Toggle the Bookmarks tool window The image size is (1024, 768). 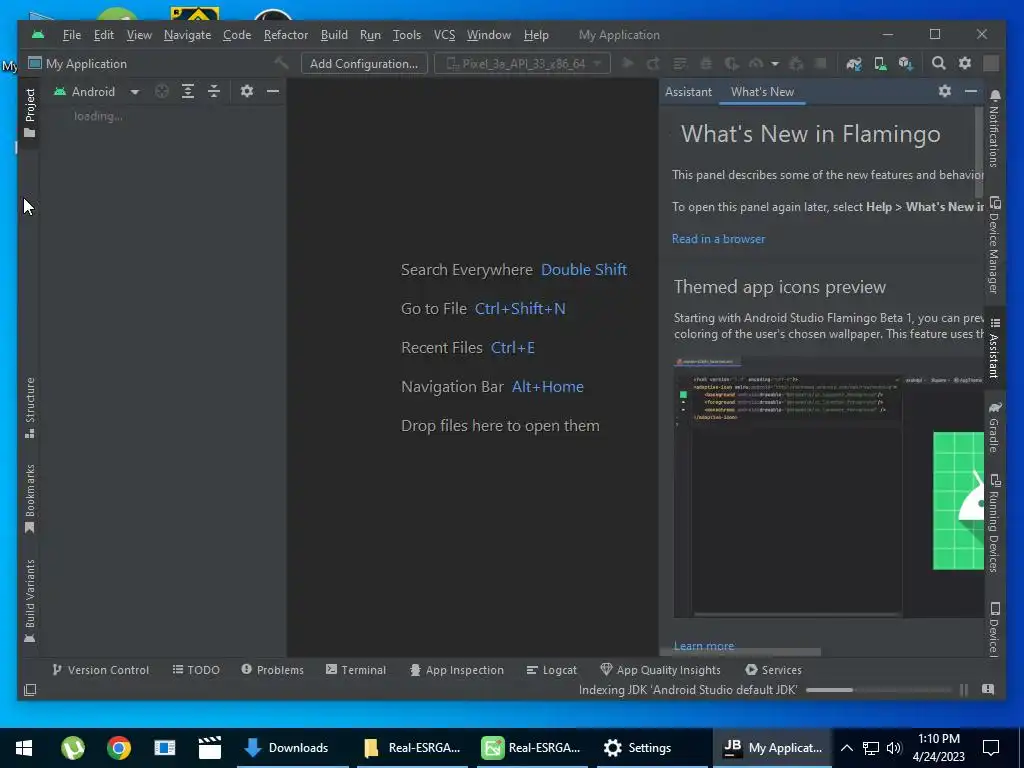point(29,499)
